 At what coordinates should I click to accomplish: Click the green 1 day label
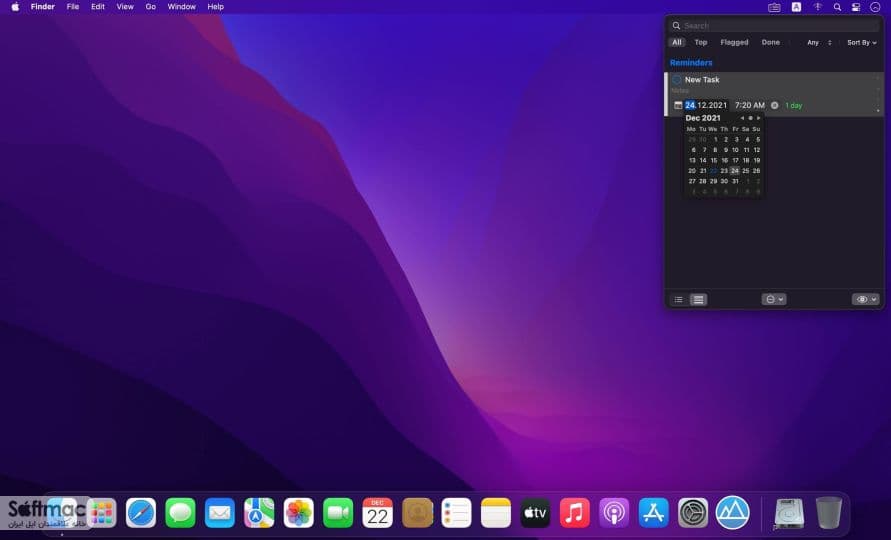pos(793,106)
